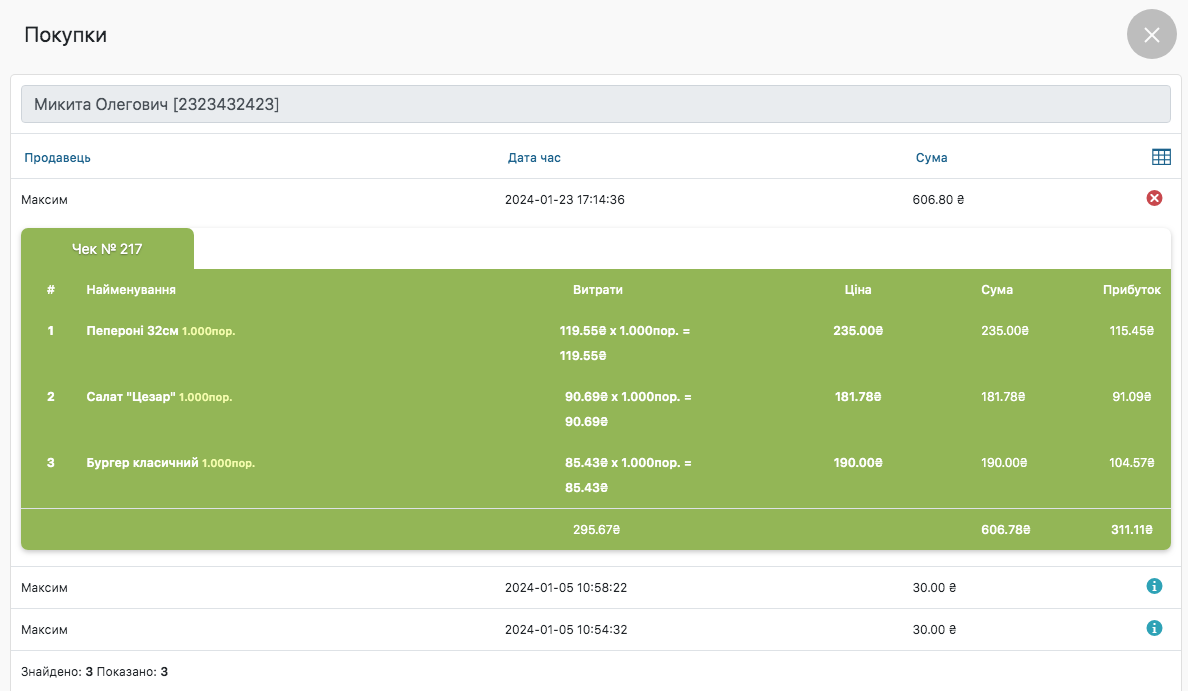The image size is (1188, 691).
Task: Click the Прибуток column header in receipt
Action: [x=1131, y=290]
